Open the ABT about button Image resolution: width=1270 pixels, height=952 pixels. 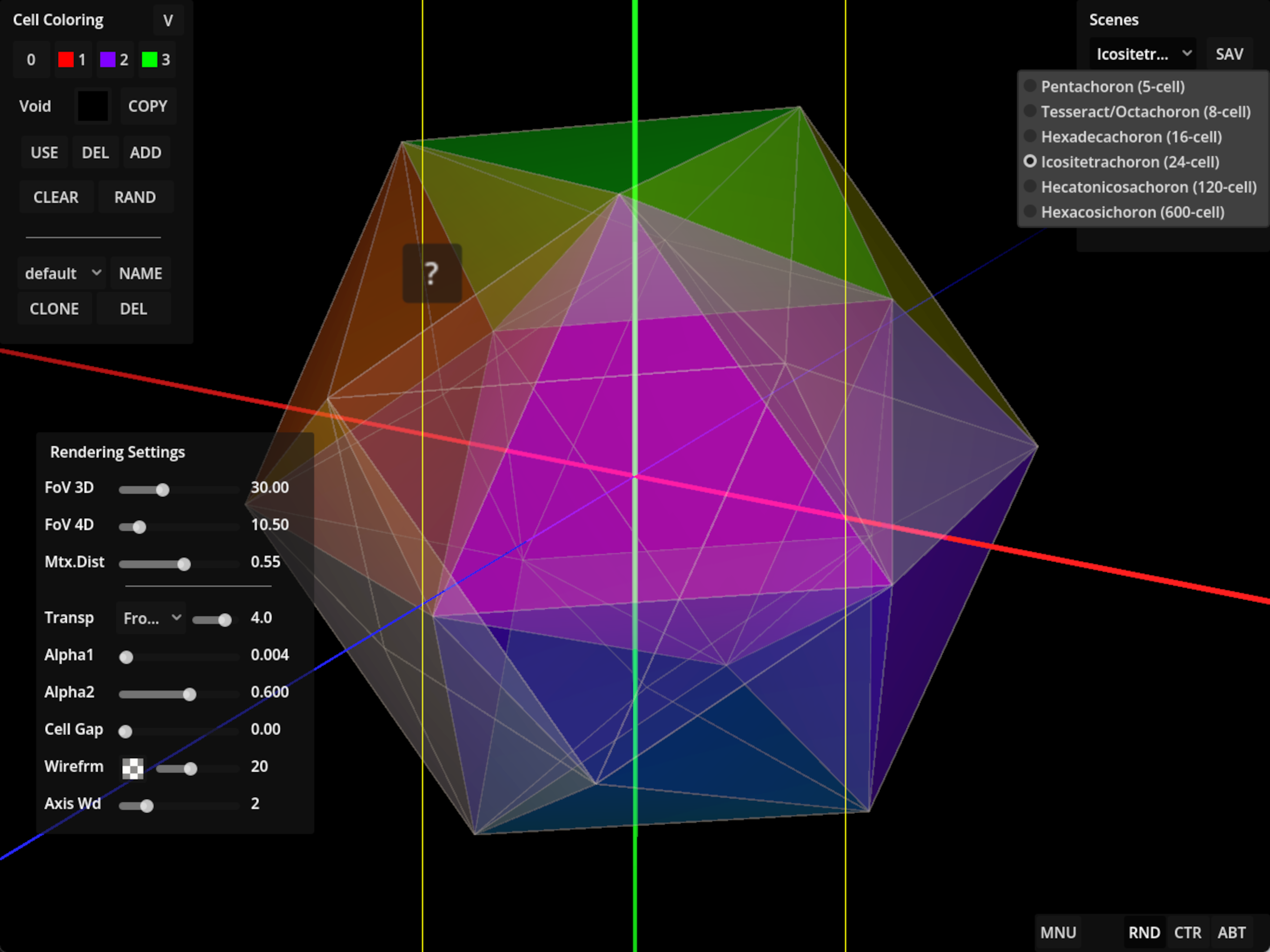coord(1231,932)
